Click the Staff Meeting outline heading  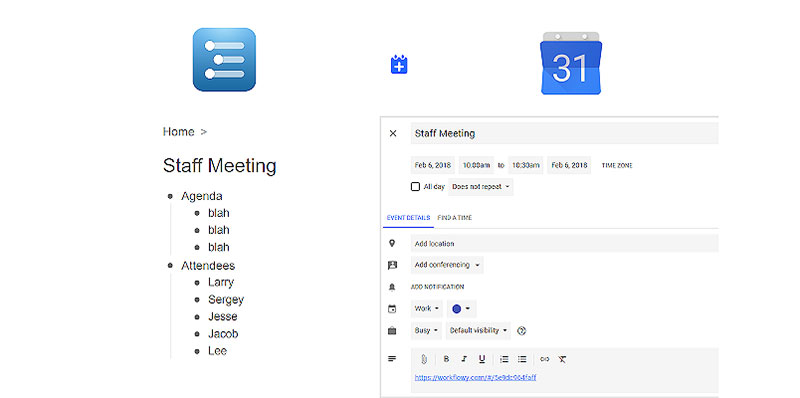pos(219,166)
